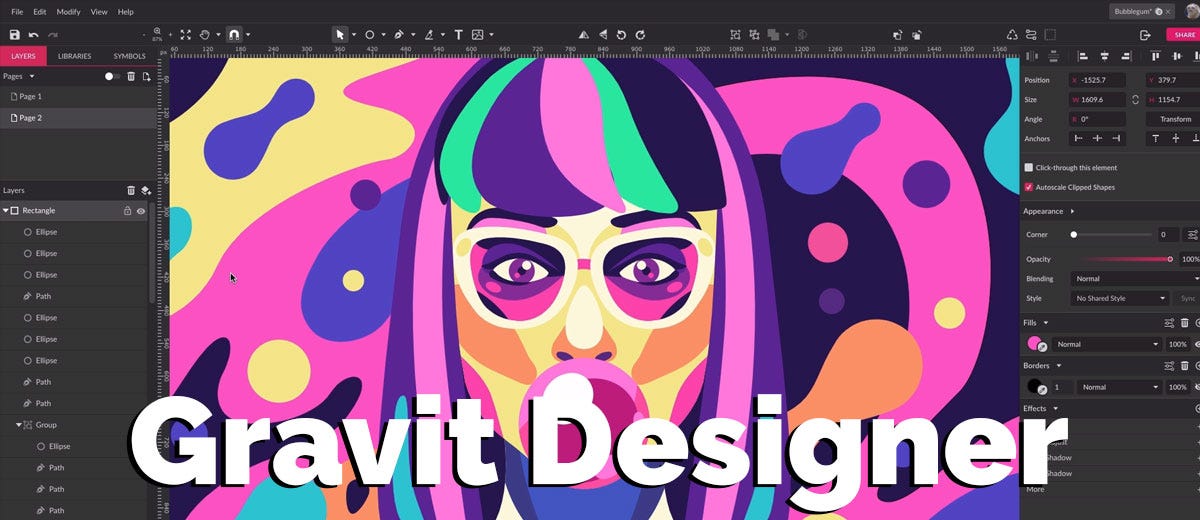The image size is (1200, 520).
Task: Open the Edit menu
Action: 40,11
